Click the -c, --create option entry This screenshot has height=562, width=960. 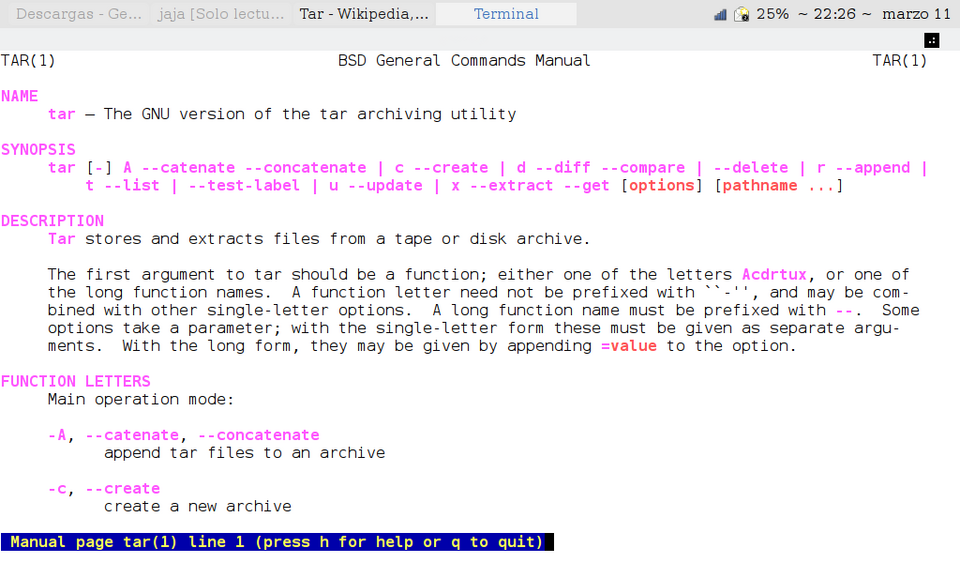pos(104,489)
